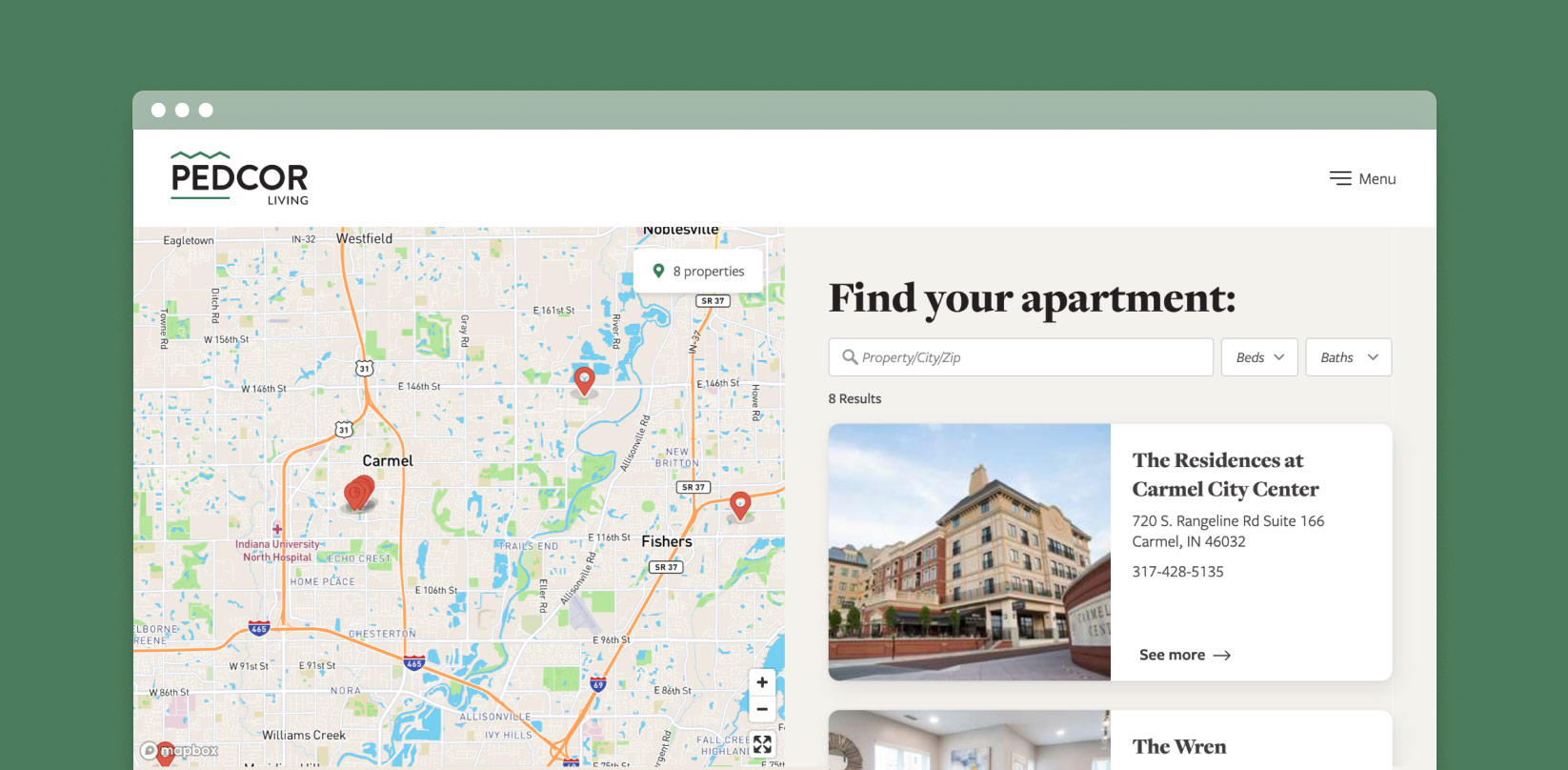Zoom out on the map
Image resolution: width=1568 pixels, height=770 pixels.
click(762, 709)
